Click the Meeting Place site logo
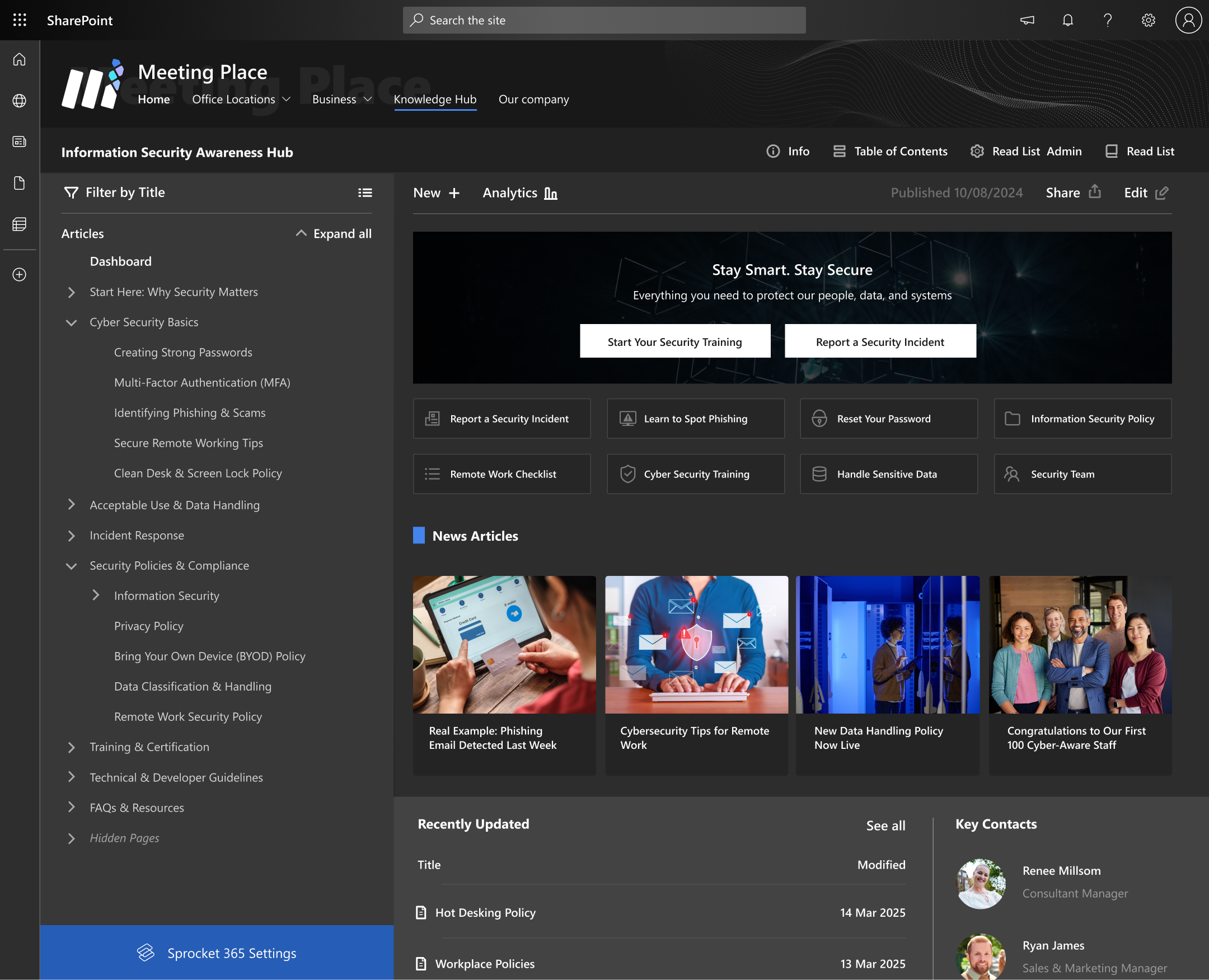Screen dimensions: 1209x980 point(92,83)
